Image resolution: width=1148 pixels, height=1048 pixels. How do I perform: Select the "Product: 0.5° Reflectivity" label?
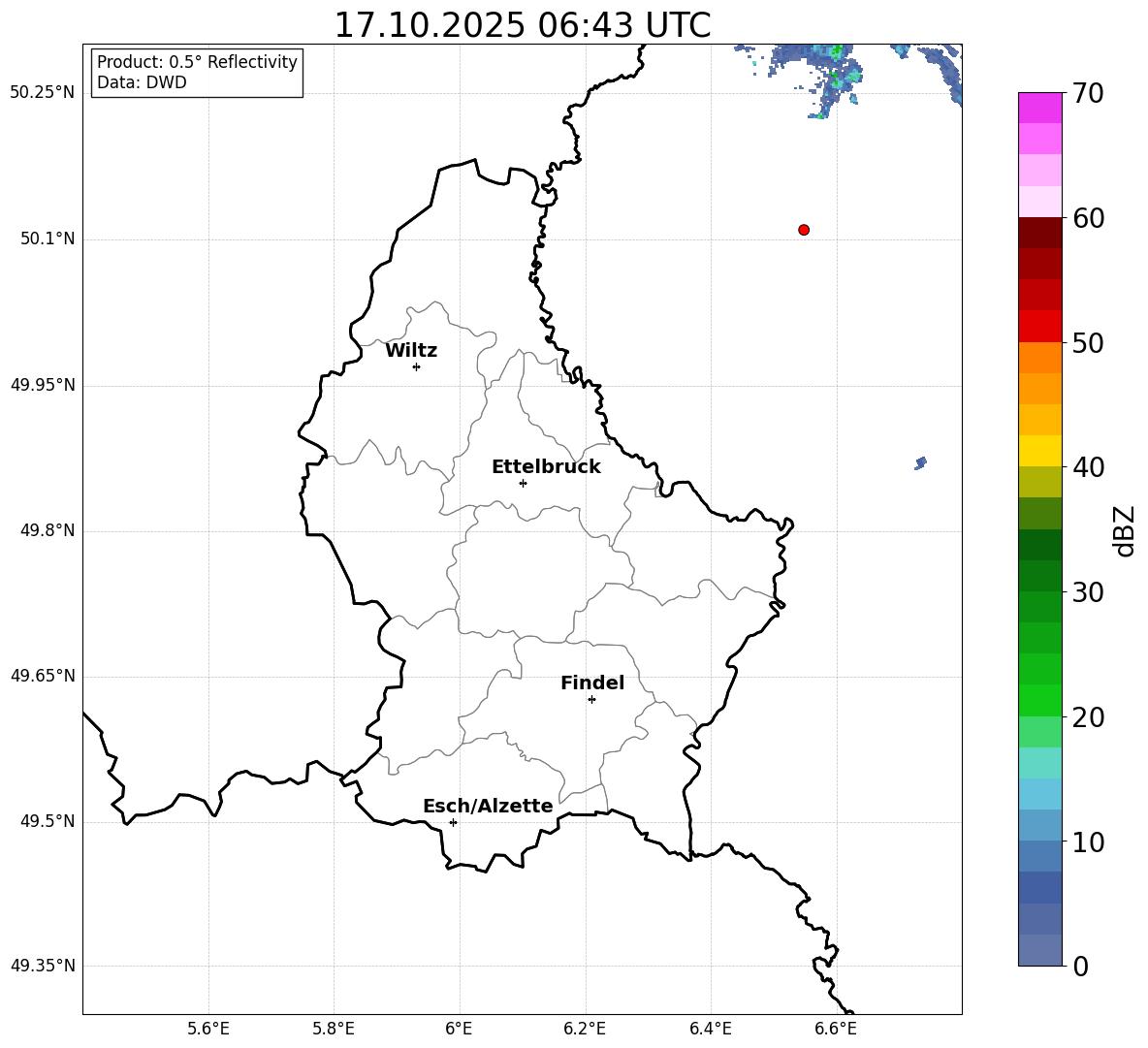197,62
